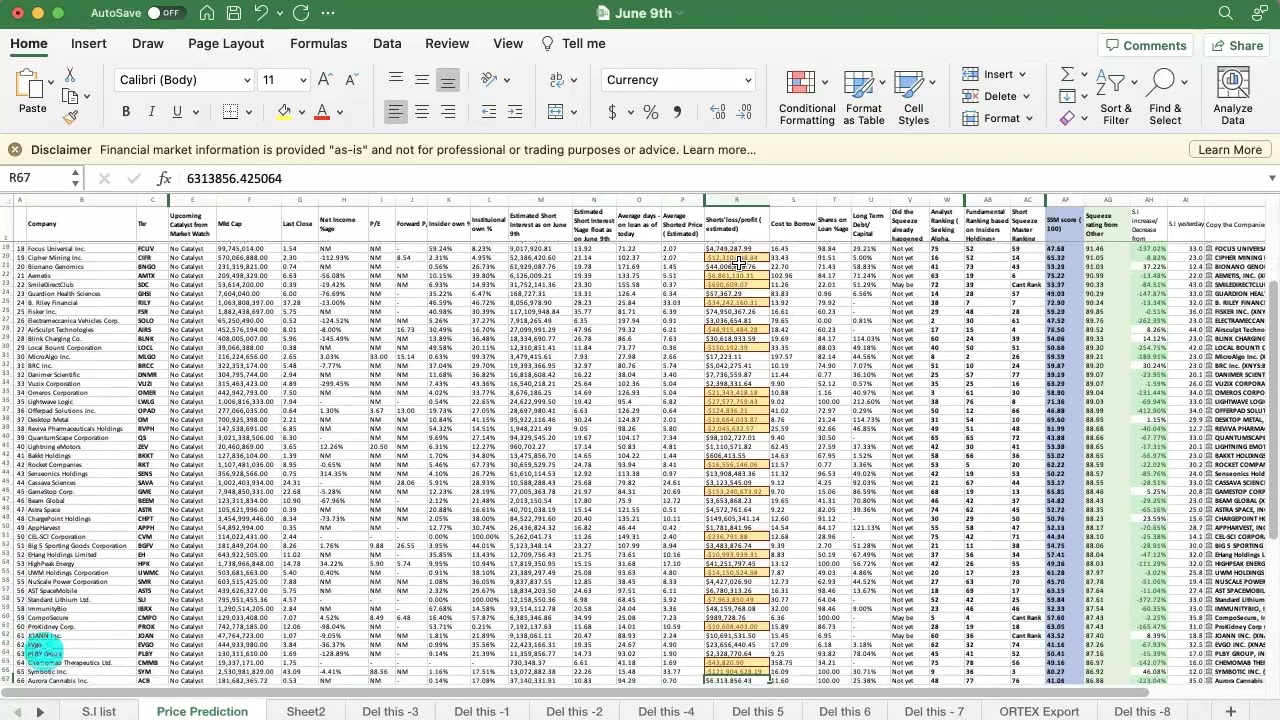The image size is (1280, 720).
Task: Open the number format Currency dropdown
Action: 678,80
